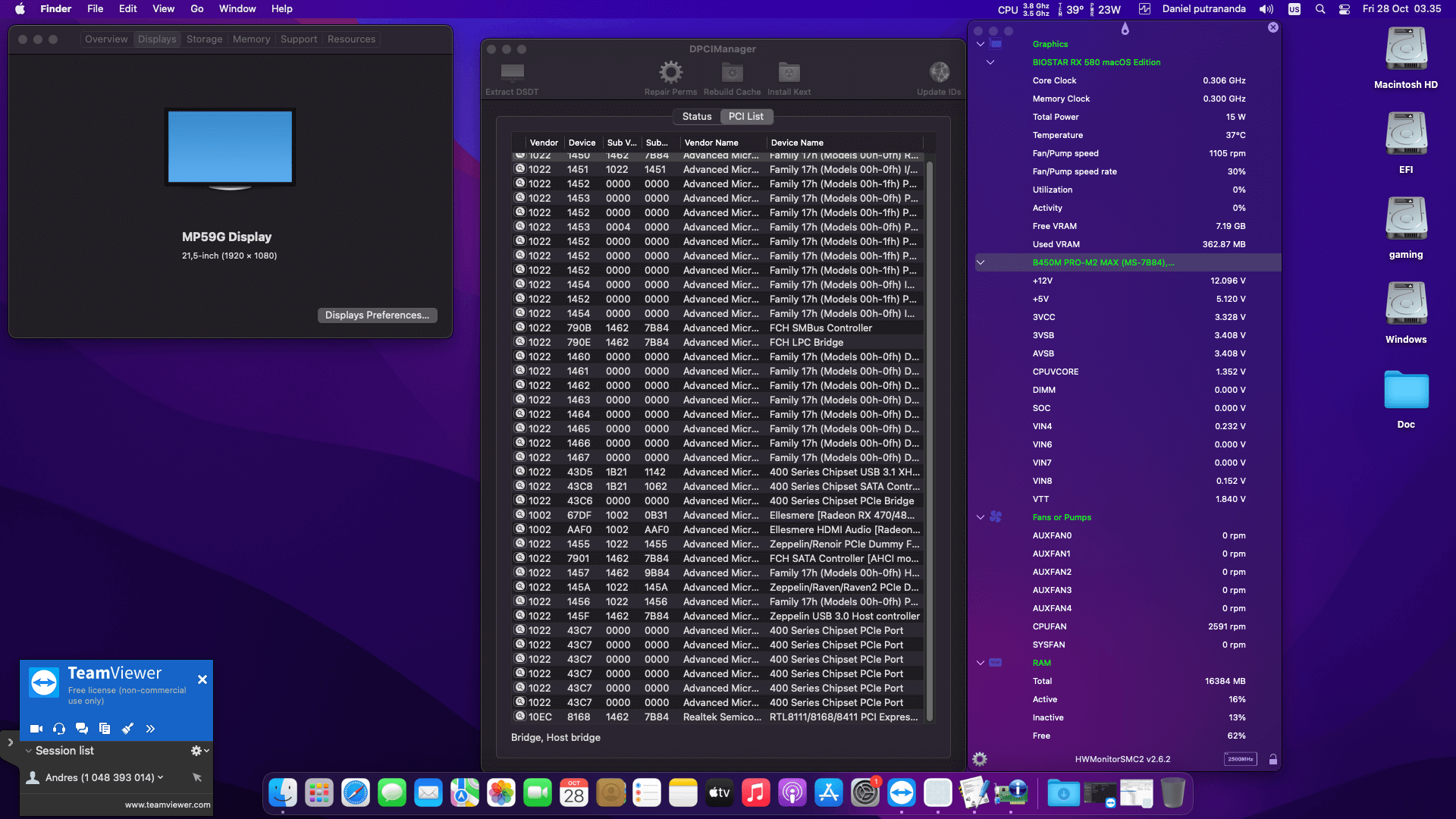The height and width of the screenshot is (819, 1456).
Task: Open the Trash in the Dock
Action: 1173,793
